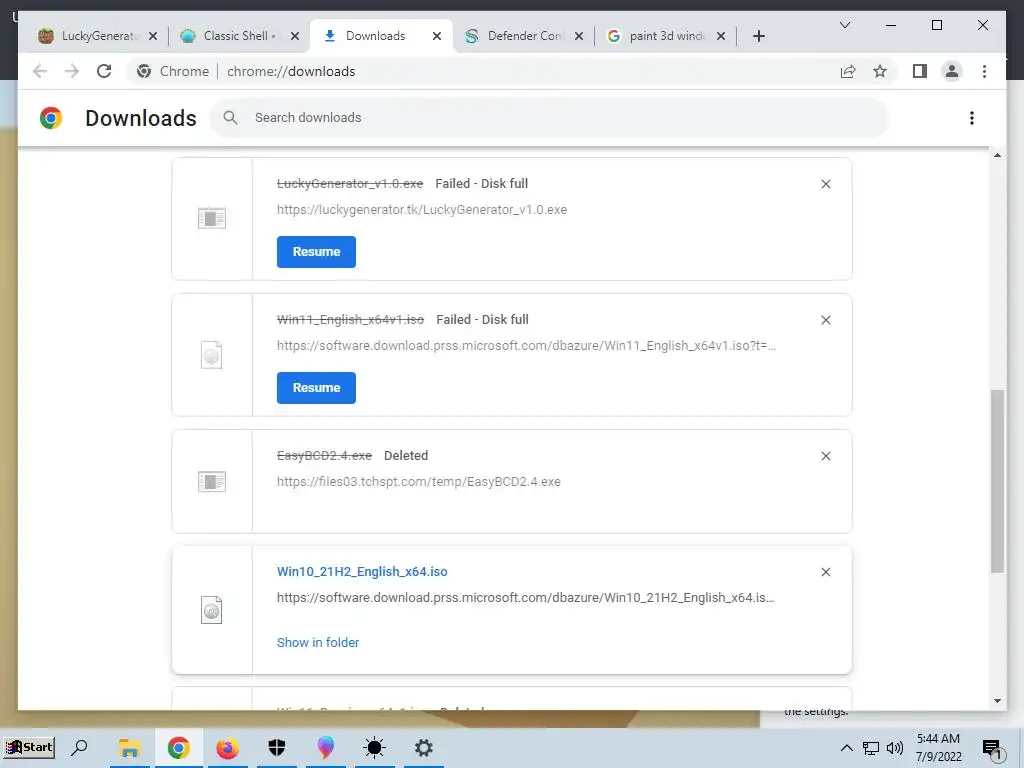1024x768 pixels.
Task: Resume the Win11_English_x64v1.iso download
Action: tap(316, 388)
